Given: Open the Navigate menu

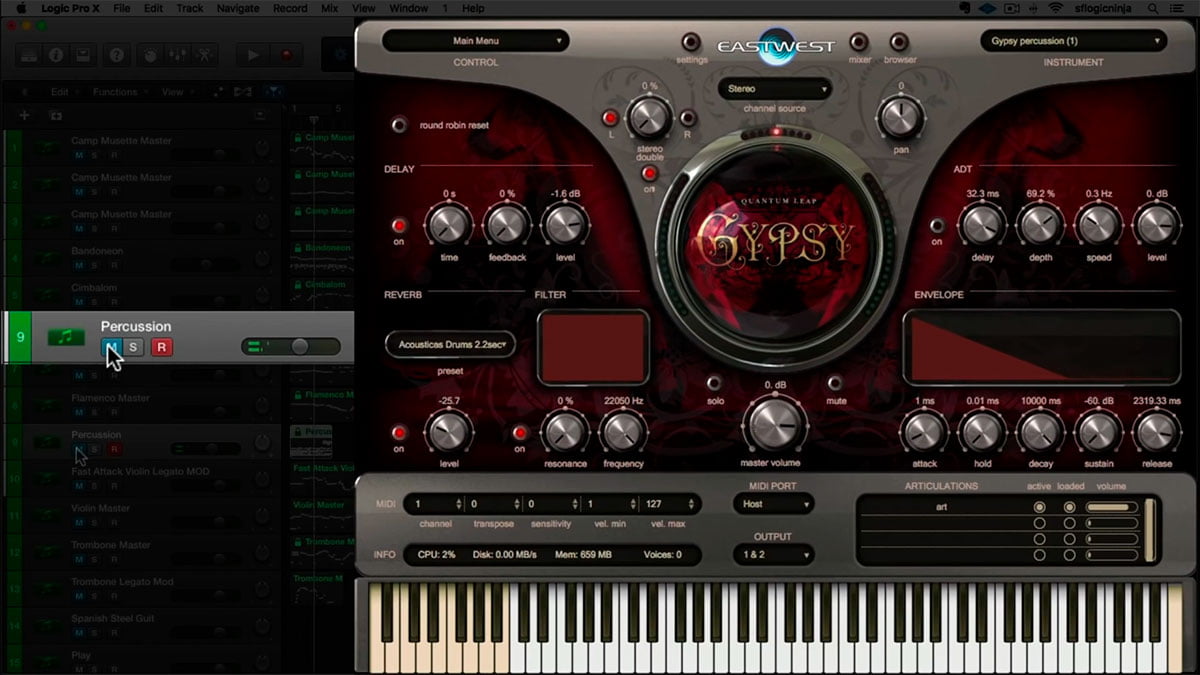Looking at the screenshot, I should pyautogui.click(x=238, y=8).
